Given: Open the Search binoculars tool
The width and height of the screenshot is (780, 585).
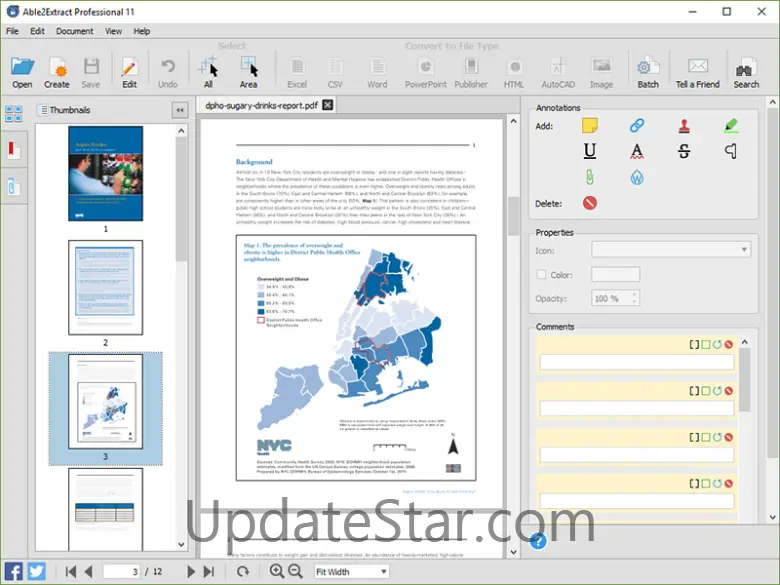Looking at the screenshot, I should [746, 73].
